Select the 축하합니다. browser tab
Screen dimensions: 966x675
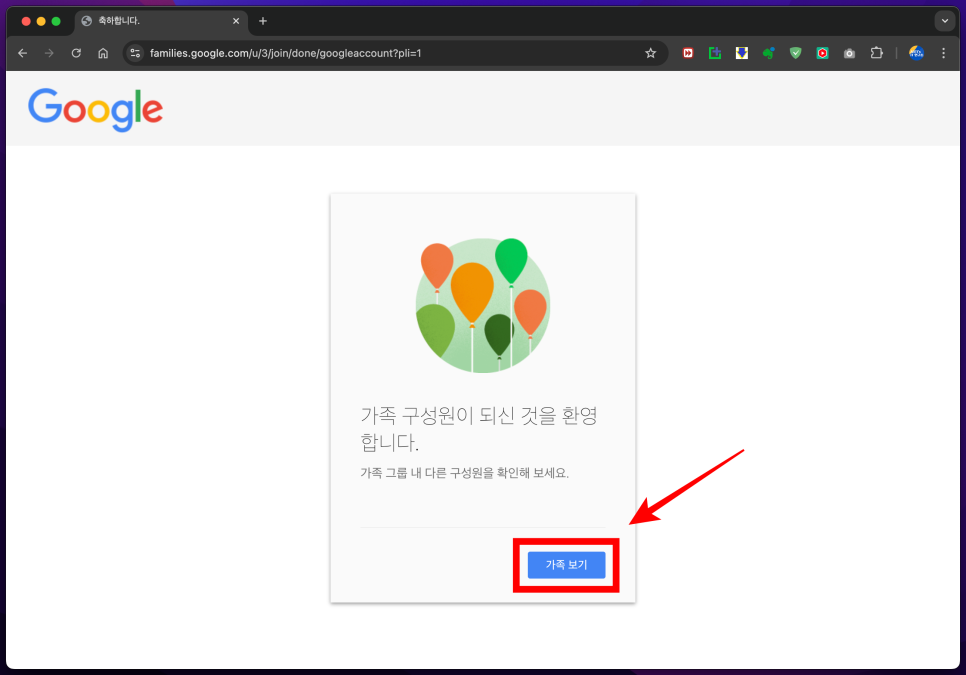[x=161, y=21]
